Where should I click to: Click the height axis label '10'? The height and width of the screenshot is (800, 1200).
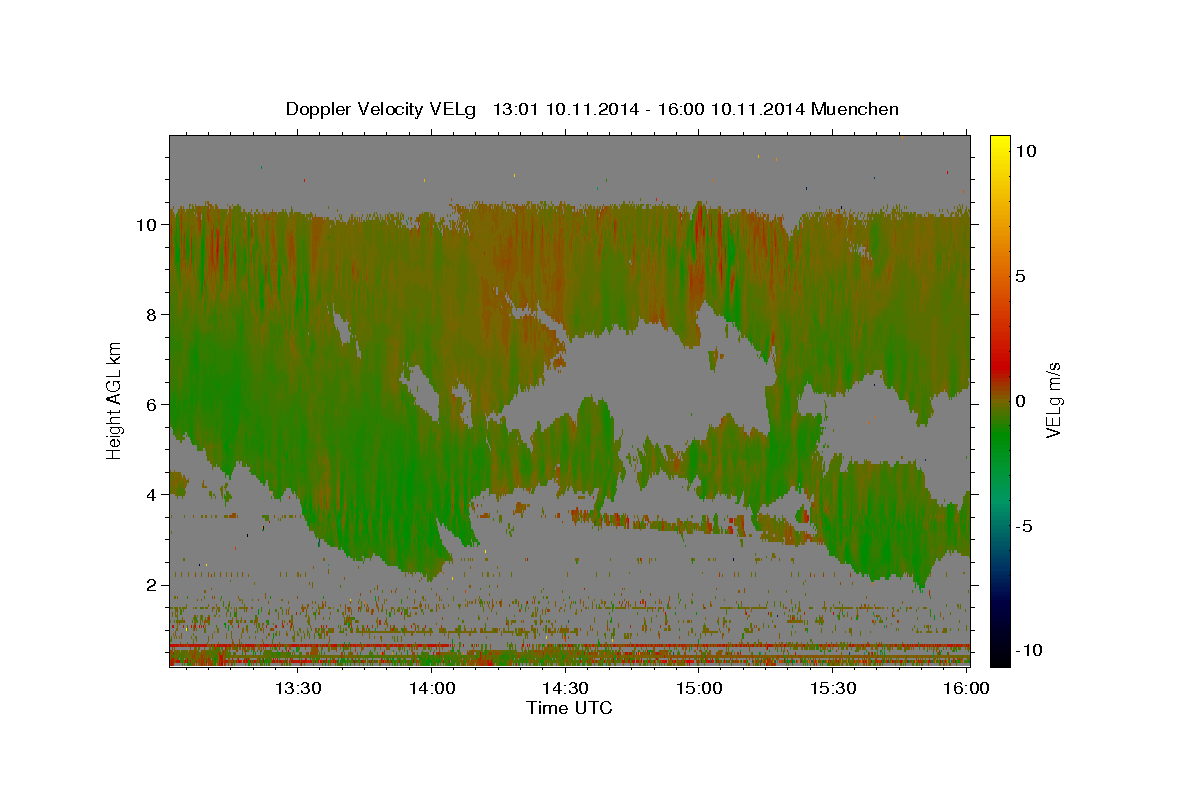[146, 225]
